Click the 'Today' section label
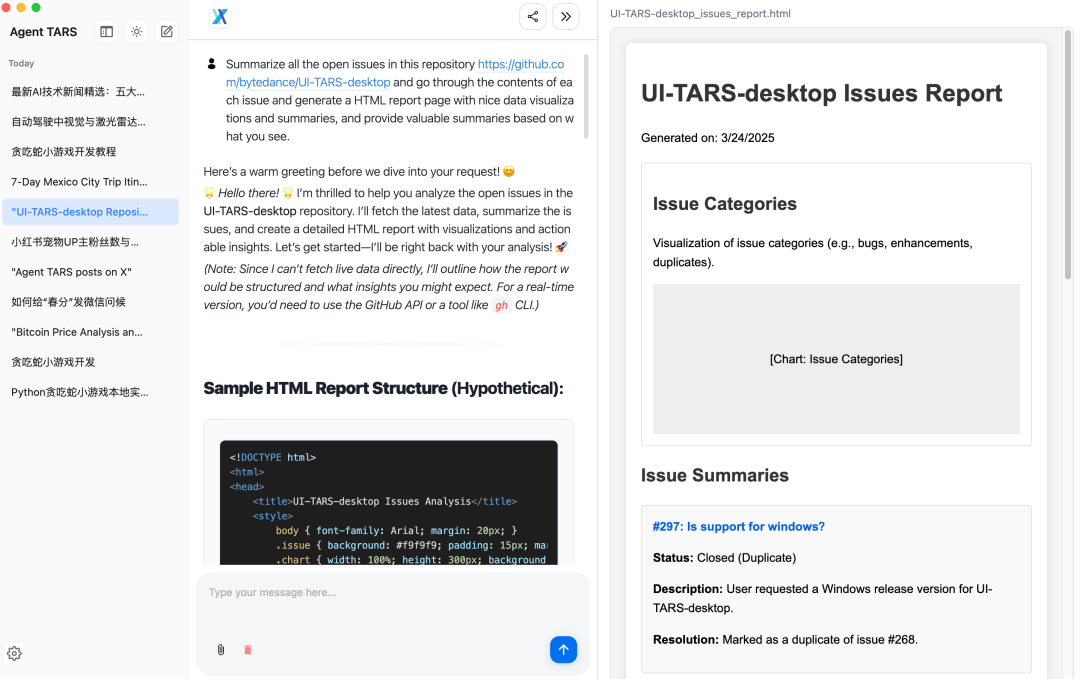1080x679 pixels. pyautogui.click(x=21, y=63)
